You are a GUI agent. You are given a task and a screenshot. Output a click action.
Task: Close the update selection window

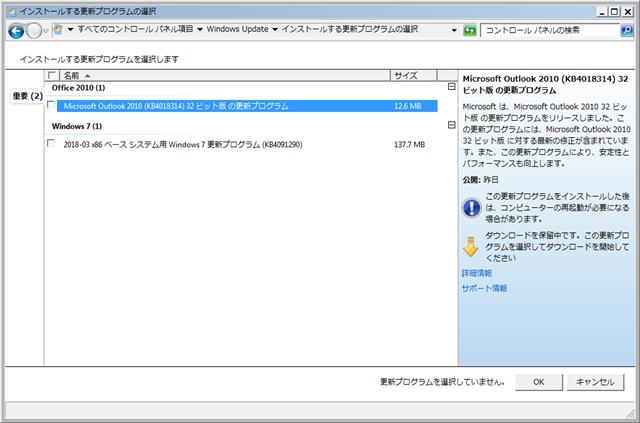[627, 11]
